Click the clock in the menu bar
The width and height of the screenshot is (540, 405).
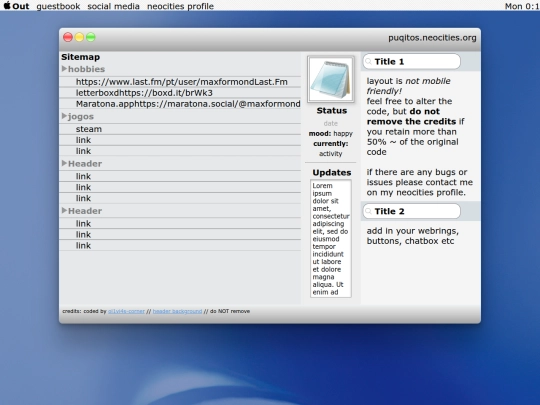522,6
